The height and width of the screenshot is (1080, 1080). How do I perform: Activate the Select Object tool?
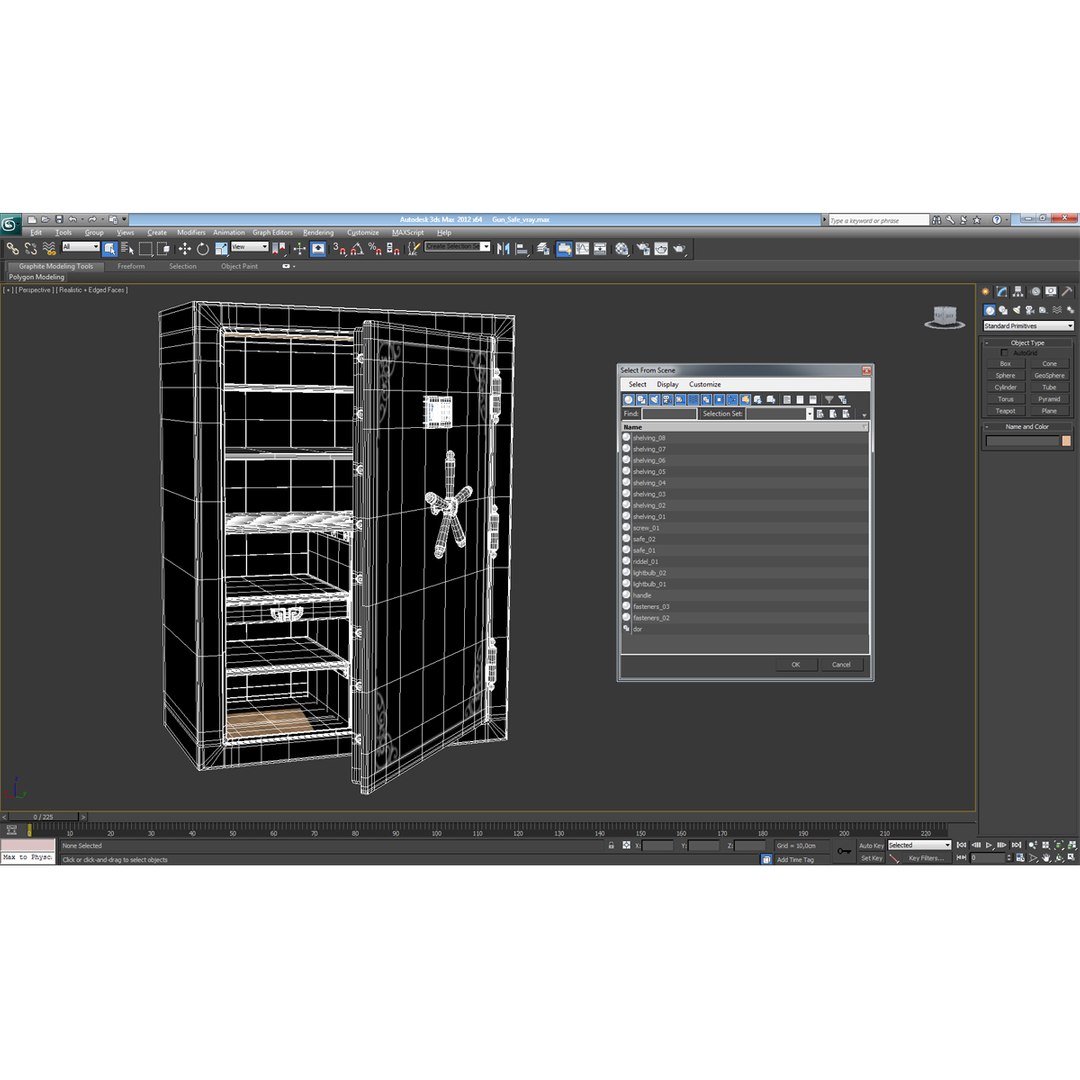[x=110, y=249]
